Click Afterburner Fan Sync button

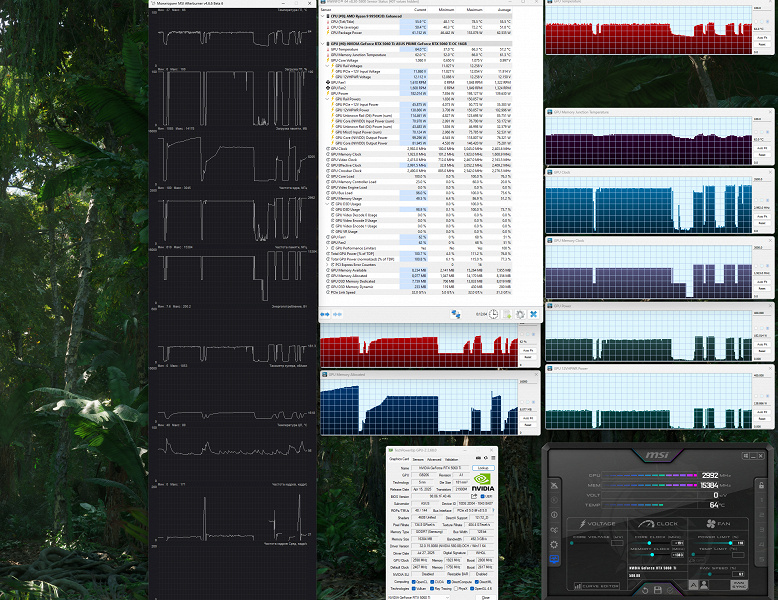click(739, 585)
